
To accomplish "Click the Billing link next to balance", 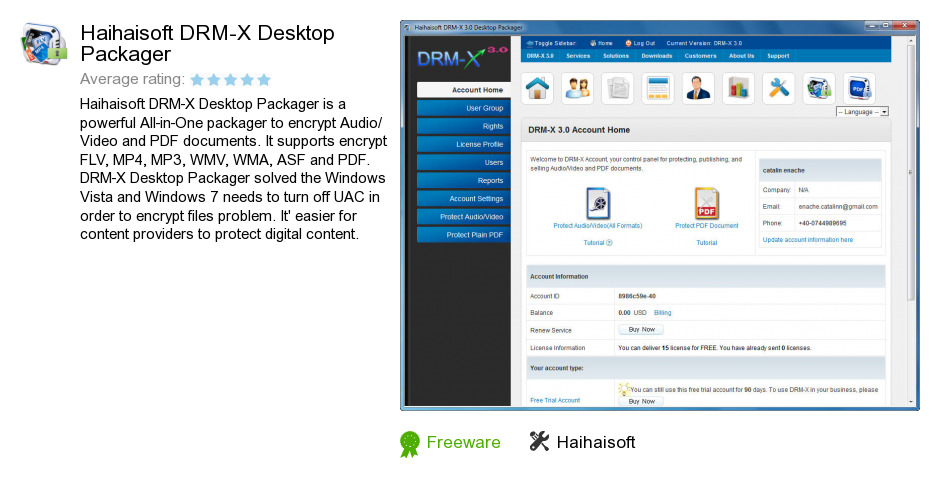I will click(662, 313).
